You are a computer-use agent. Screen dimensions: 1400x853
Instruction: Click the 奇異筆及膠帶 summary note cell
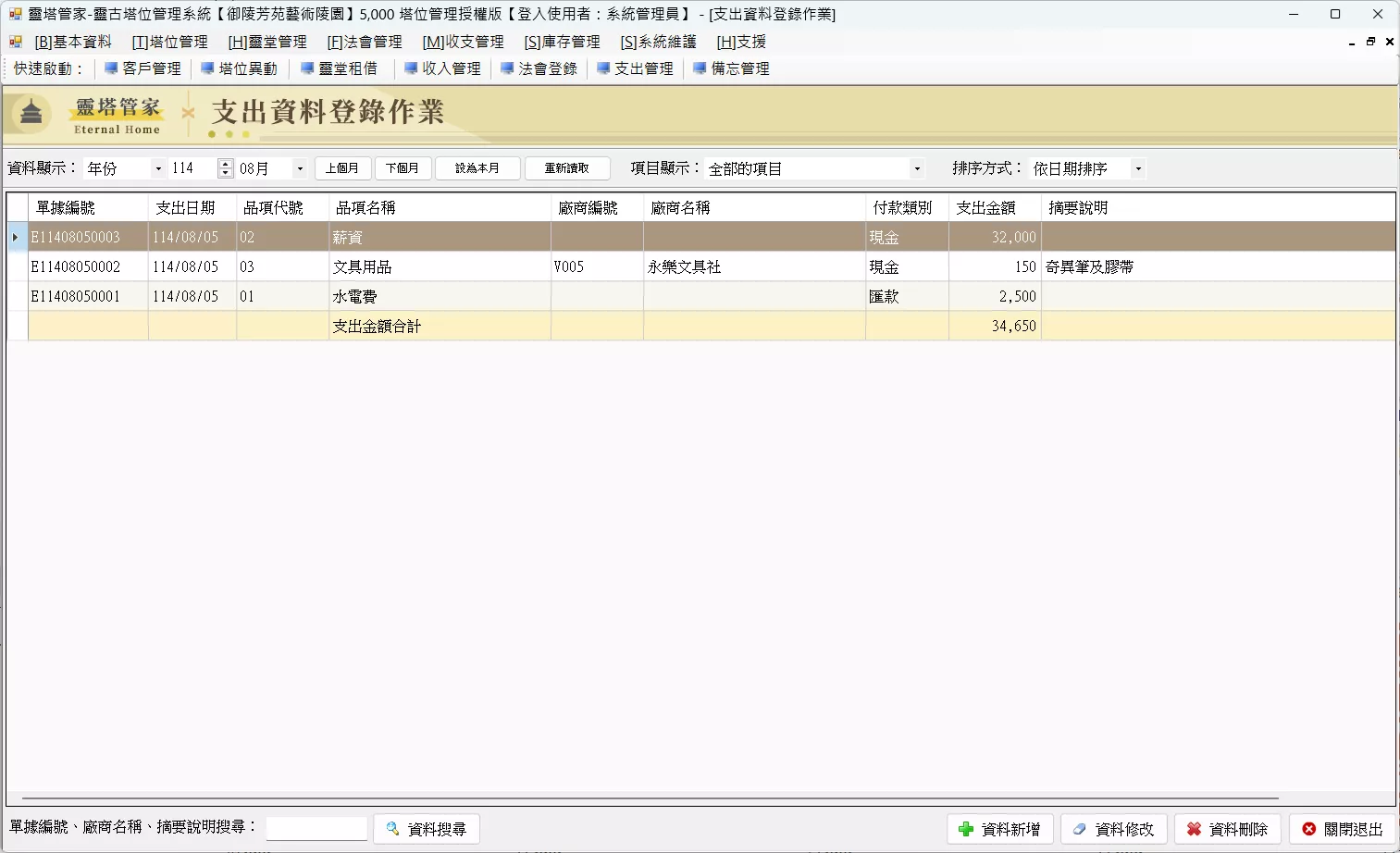tap(1218, 266)
